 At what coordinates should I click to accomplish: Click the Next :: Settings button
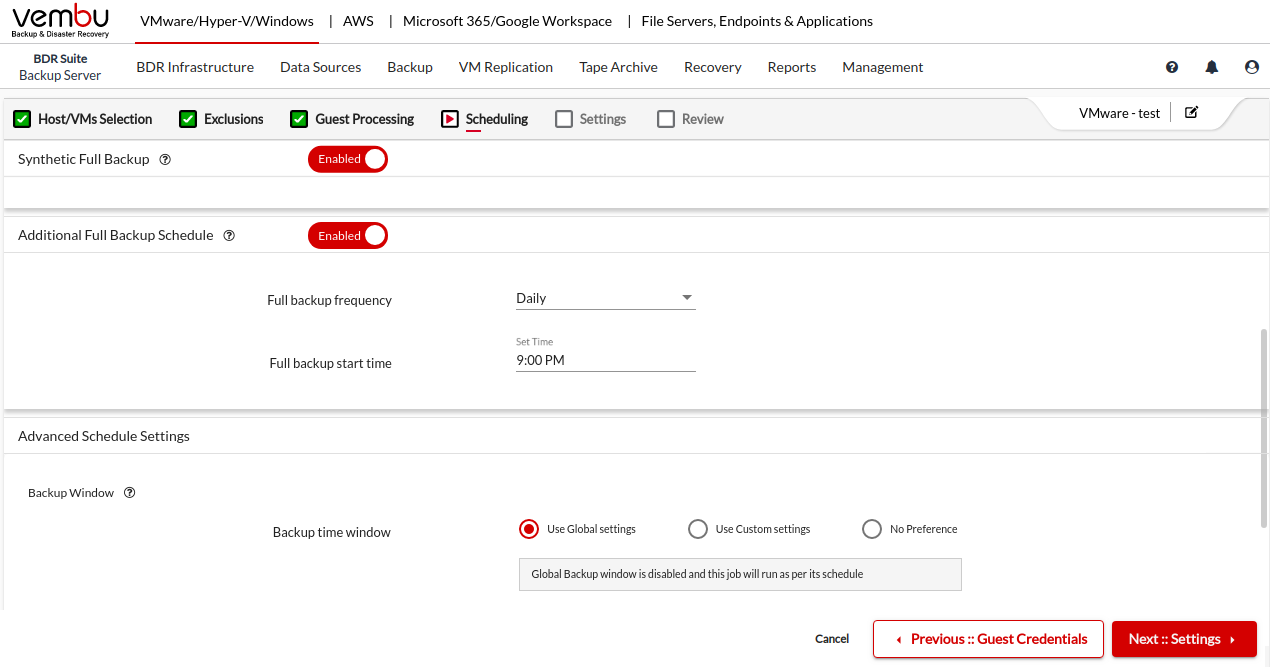pyautogui.click(x=1183, y=639)
